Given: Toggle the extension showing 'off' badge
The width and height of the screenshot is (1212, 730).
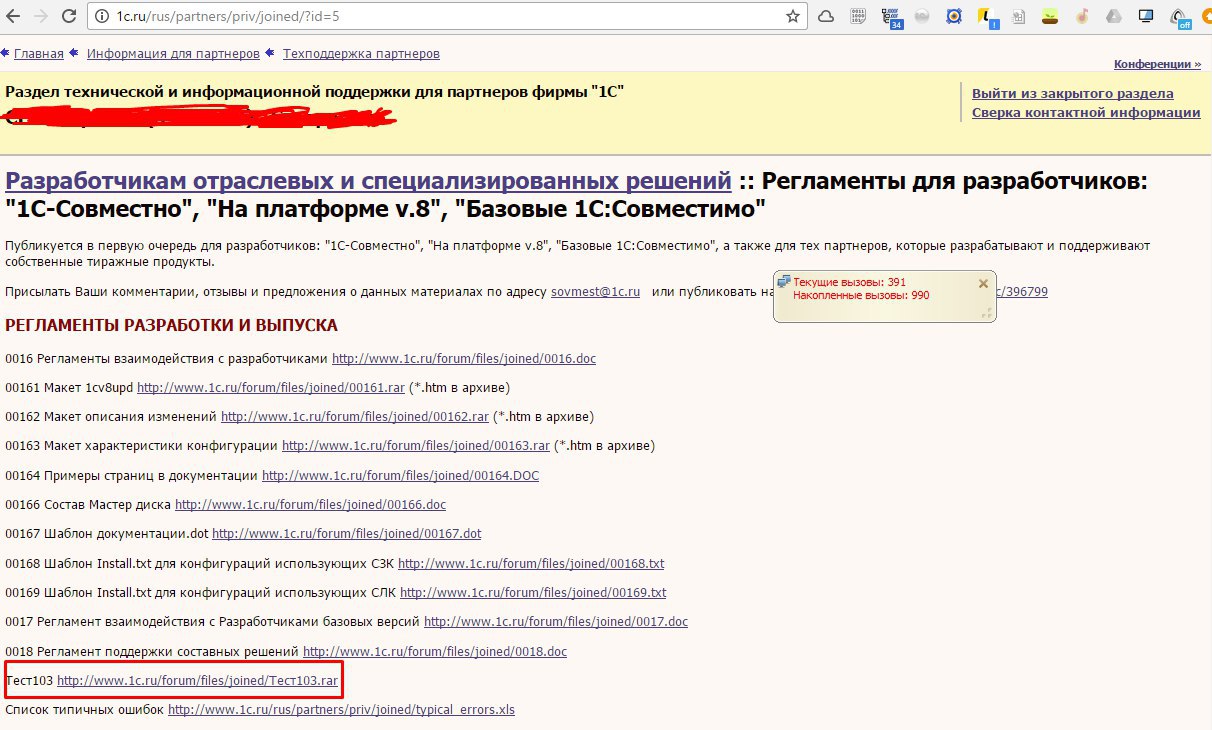Looking at the screenshot, I should point(1180,17).
